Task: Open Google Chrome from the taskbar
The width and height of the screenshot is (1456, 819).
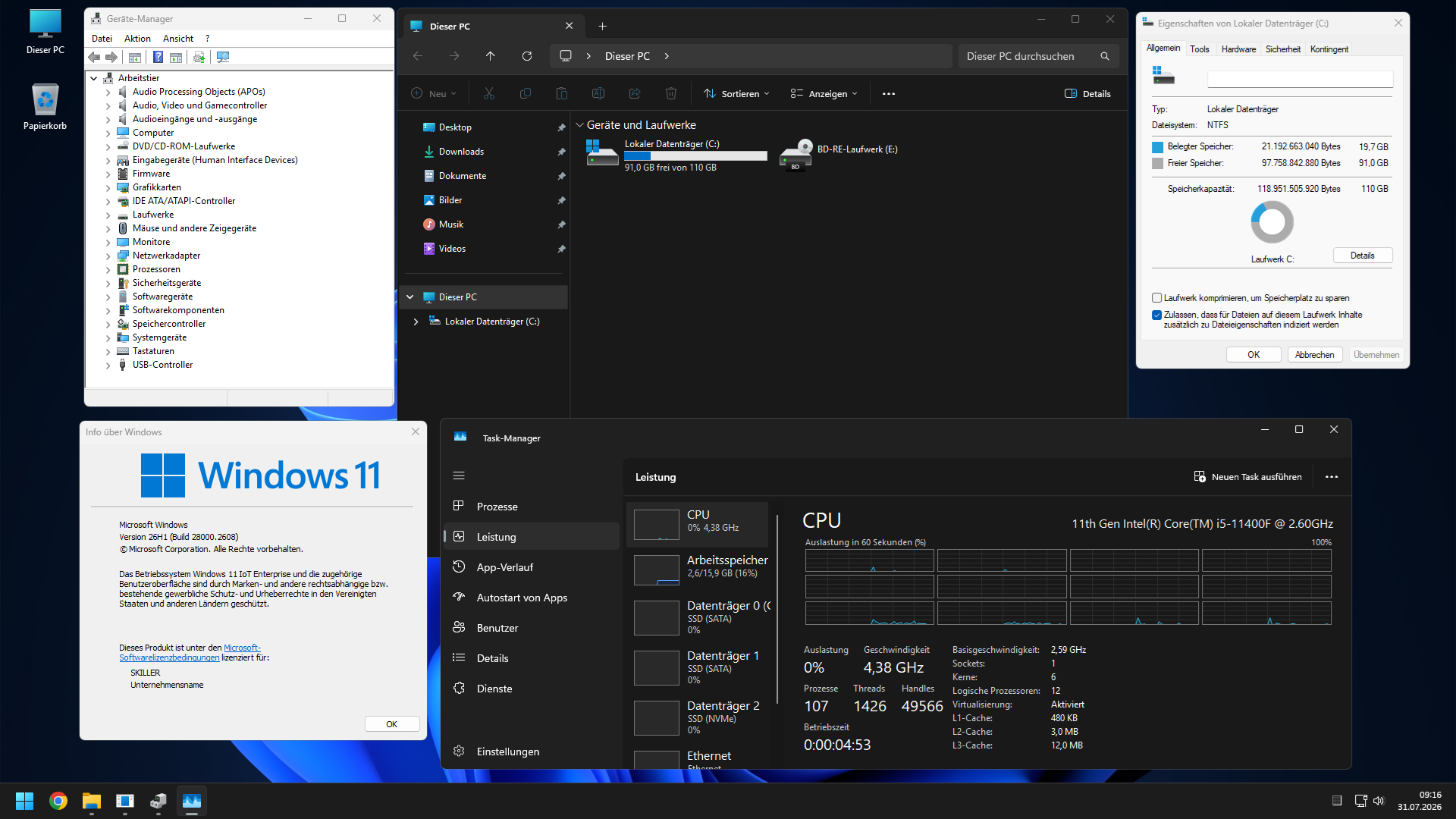Action: coord(58,801)
